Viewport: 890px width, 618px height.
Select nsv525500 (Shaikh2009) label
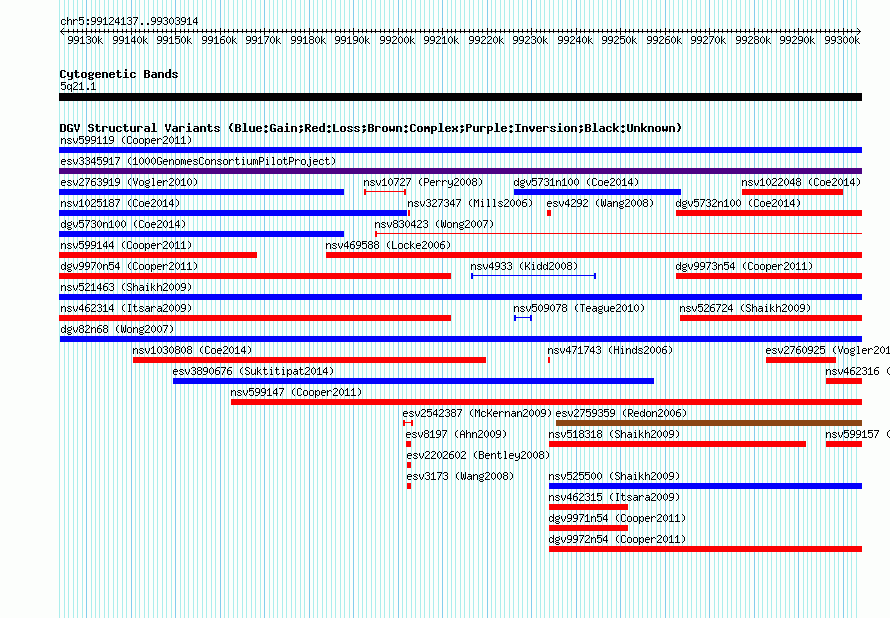614,476
